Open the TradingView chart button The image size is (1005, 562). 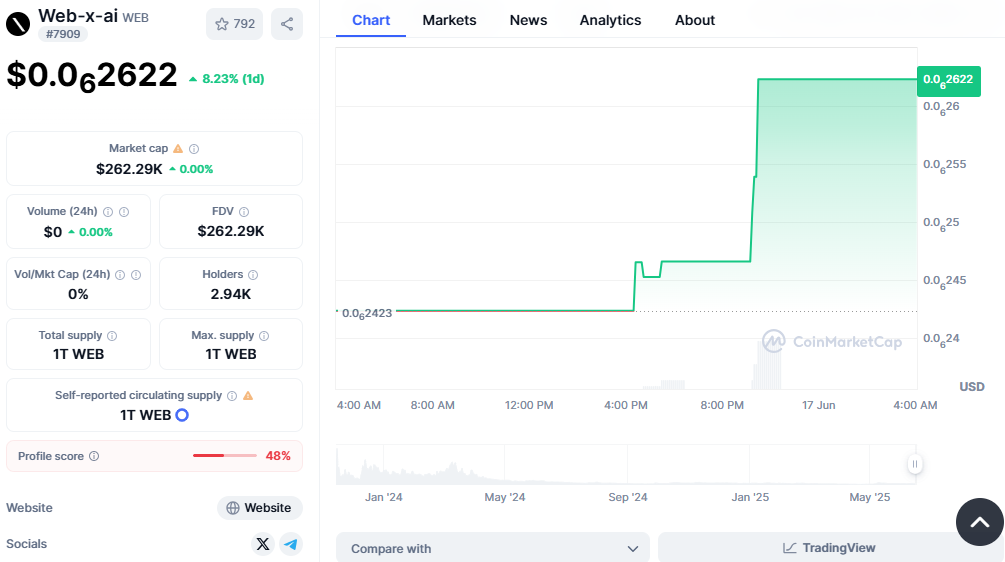pos(829,548)
